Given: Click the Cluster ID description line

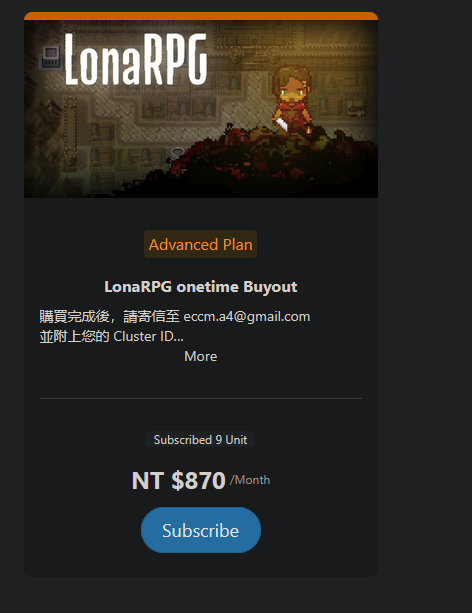Looking at the screenshot, I should pos(111,336).
